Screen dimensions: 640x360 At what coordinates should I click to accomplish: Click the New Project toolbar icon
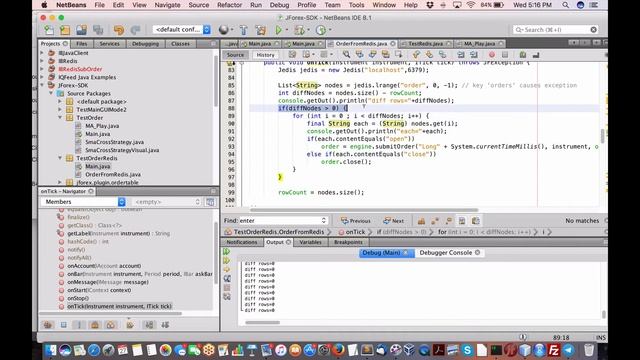65,30
